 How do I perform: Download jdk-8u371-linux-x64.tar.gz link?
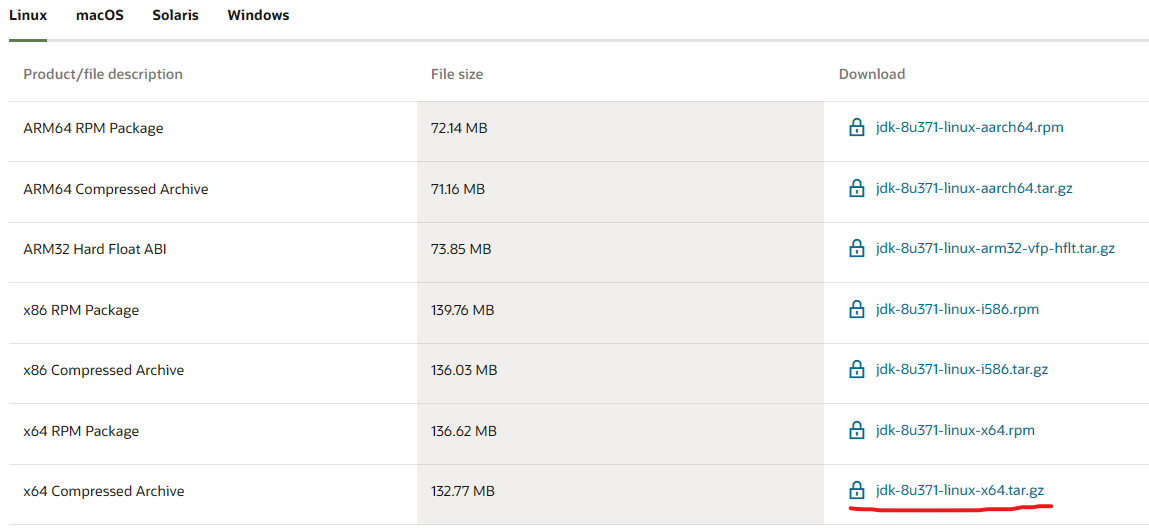coord(960,490)
